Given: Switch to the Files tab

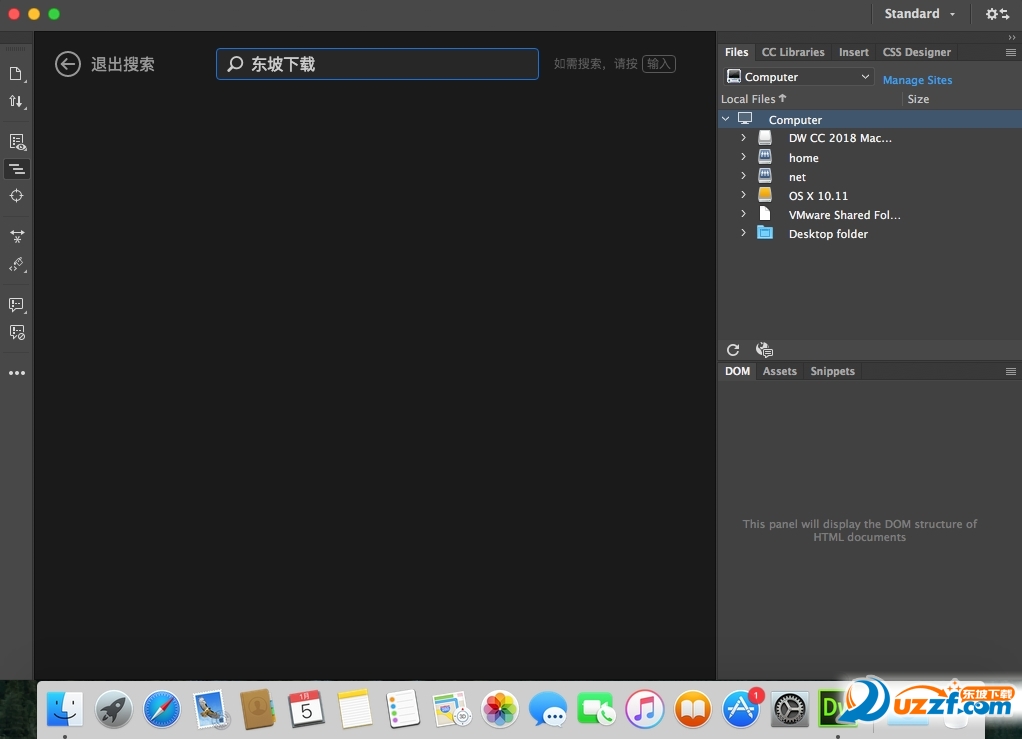Looking at the screenshot, I should coord(737,52).
